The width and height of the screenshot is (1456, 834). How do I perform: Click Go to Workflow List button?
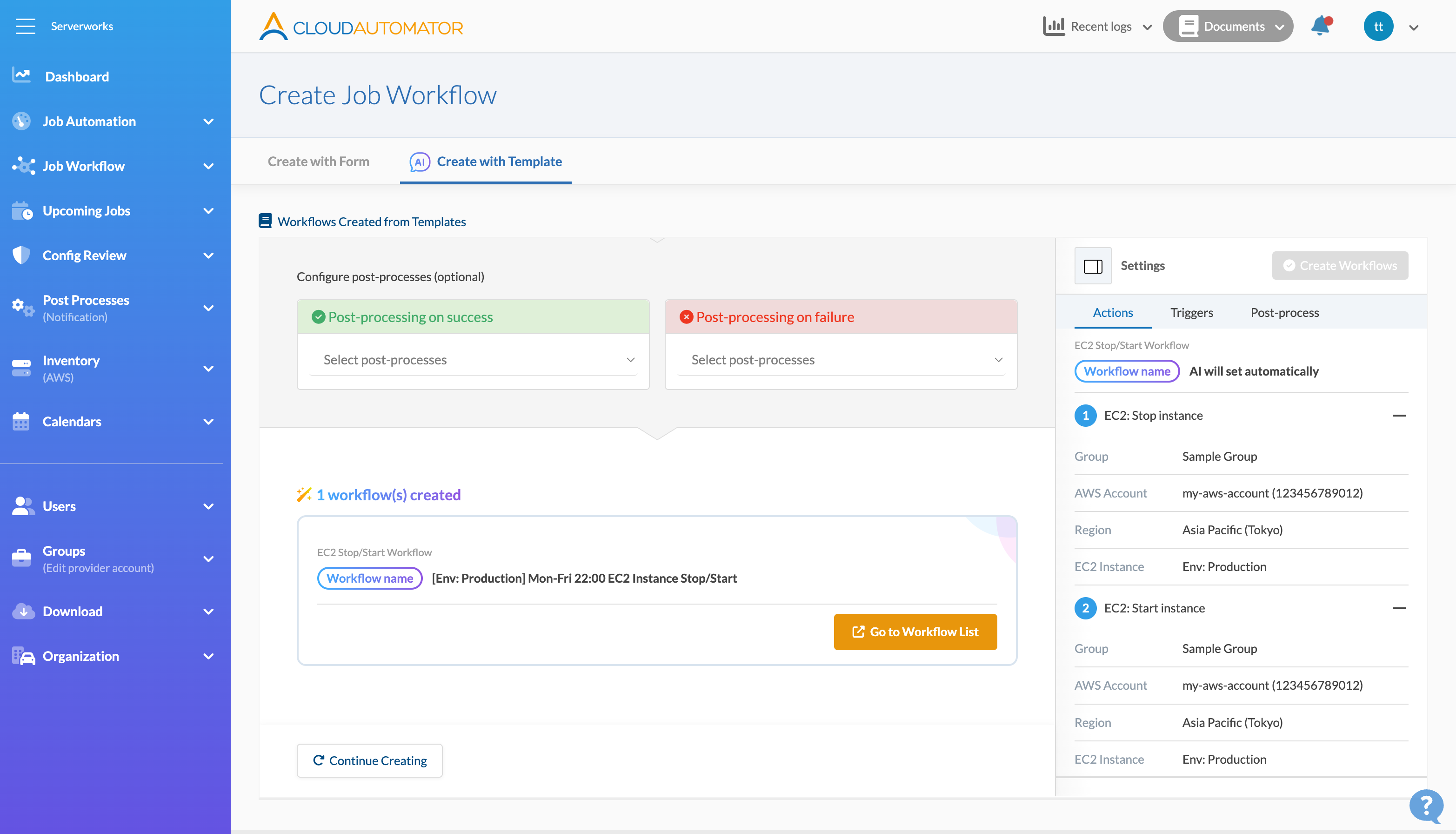(915, 632)
